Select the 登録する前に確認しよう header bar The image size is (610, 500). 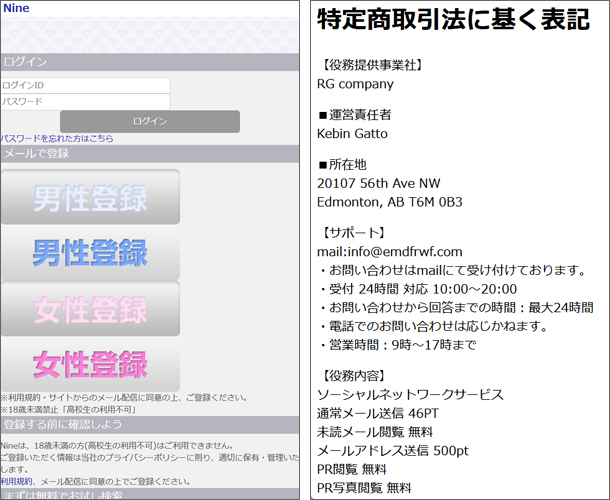point(150,424)
